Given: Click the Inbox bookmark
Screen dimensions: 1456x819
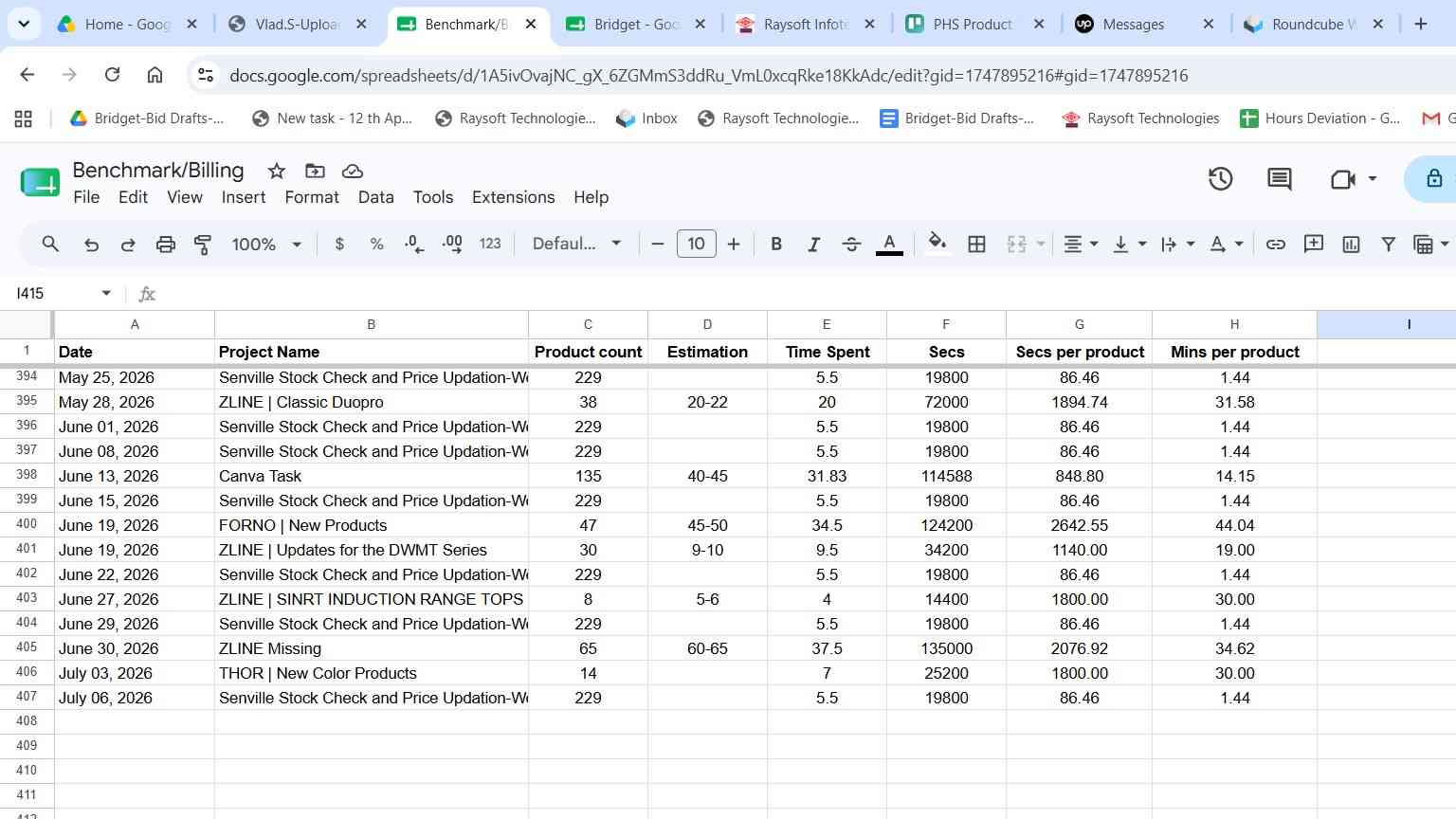Looking at the screenshot, I should pos(646,118).
